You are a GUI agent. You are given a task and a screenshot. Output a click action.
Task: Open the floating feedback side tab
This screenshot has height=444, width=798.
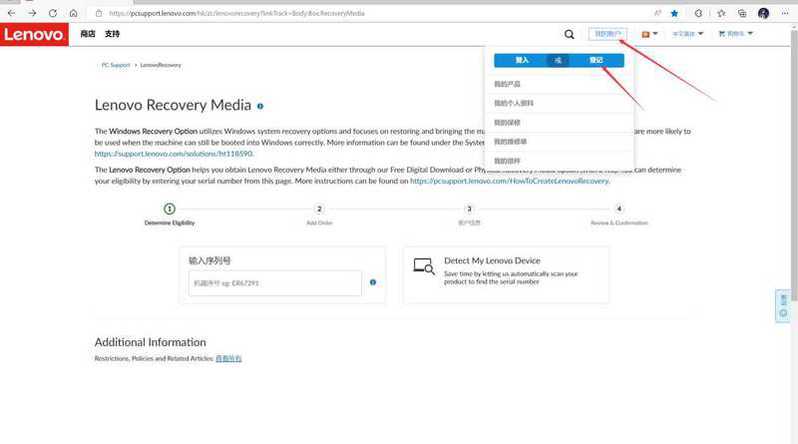click(783, 306)
